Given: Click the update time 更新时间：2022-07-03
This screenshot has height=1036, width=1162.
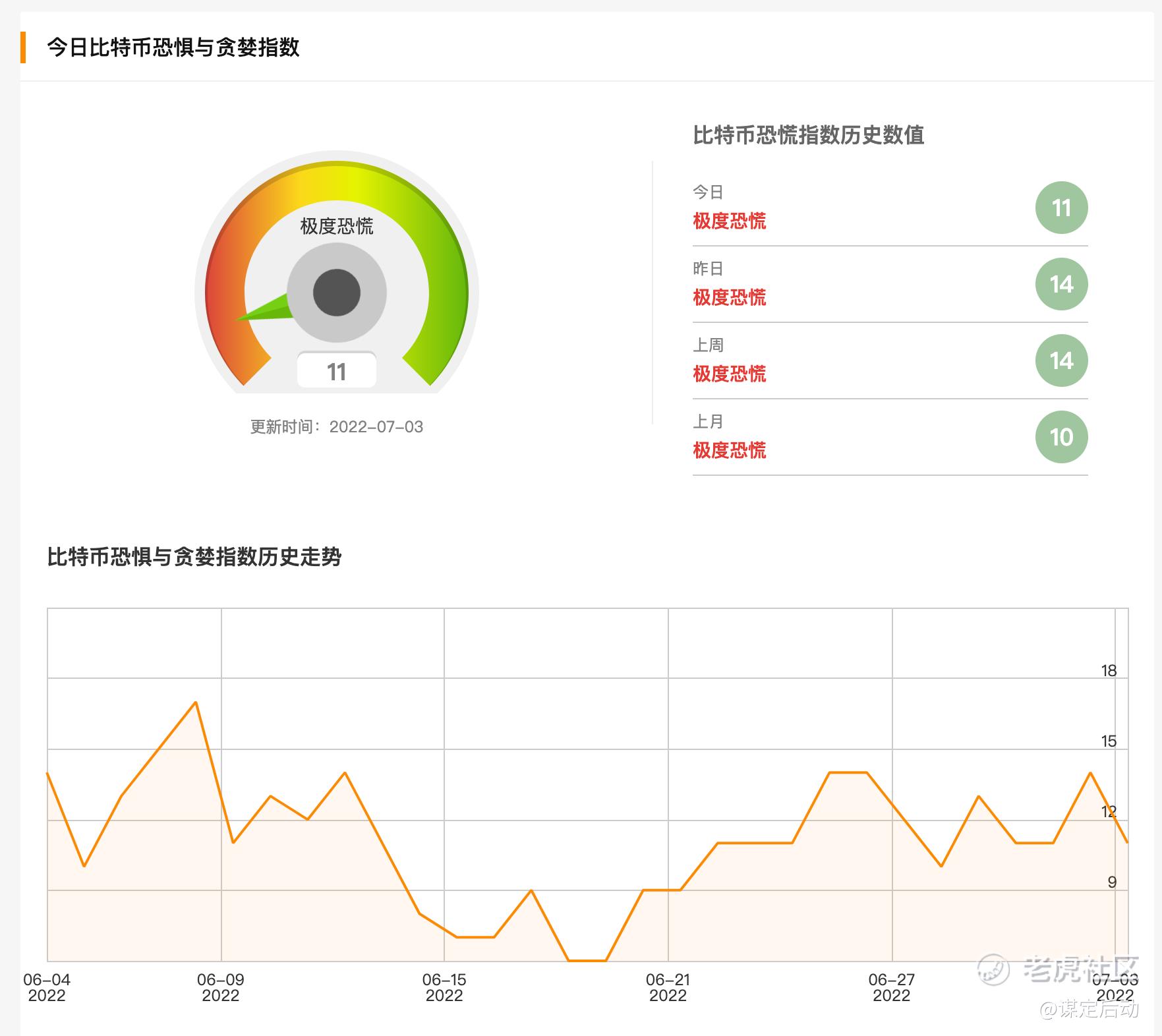Looking at the screenshot, I should pyautogui.click(x=337, y=427).
